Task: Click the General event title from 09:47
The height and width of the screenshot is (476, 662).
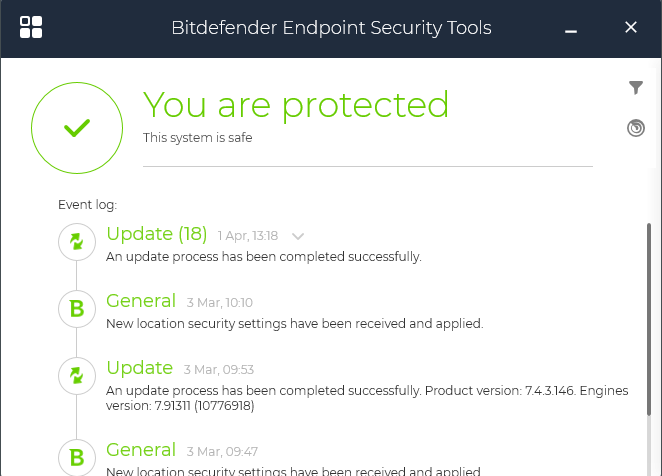Action: click(x=141, y=450)
